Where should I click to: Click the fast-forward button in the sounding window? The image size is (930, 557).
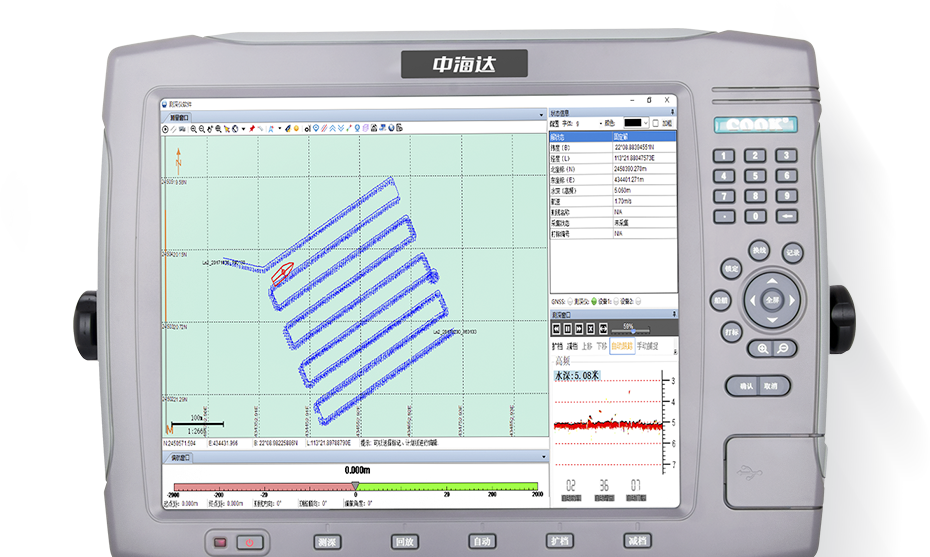pyautogui.click(x=579, y=329)
